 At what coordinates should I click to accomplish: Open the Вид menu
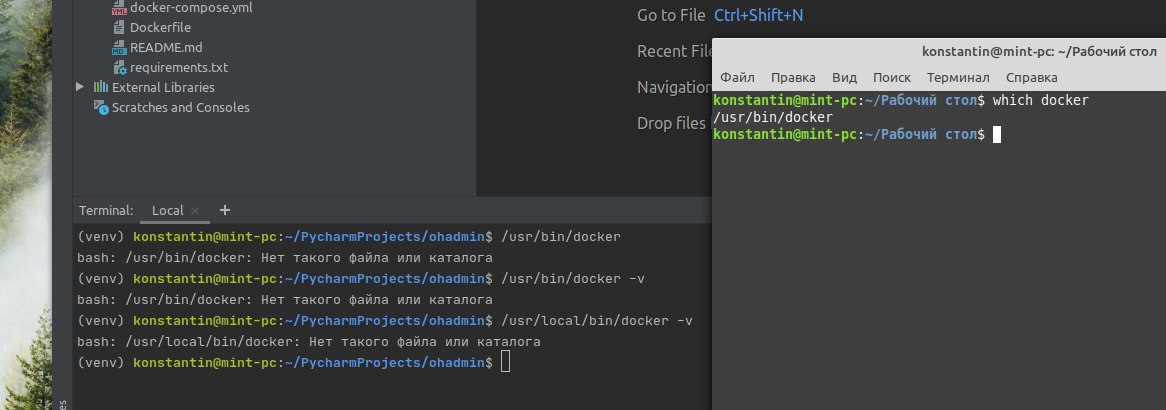click(x=845, y=78)
